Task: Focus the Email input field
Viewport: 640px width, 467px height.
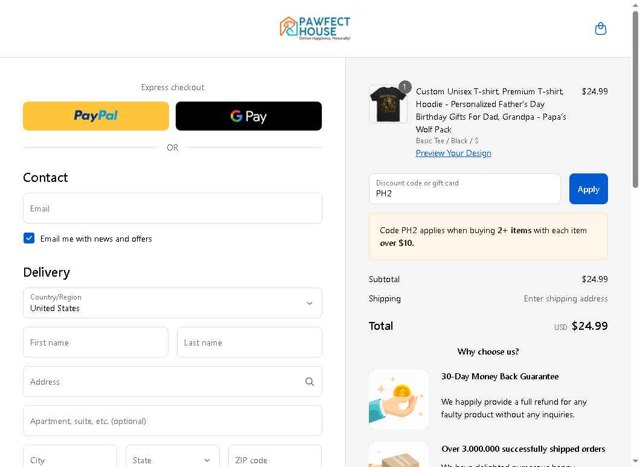Action: point(173,209)
